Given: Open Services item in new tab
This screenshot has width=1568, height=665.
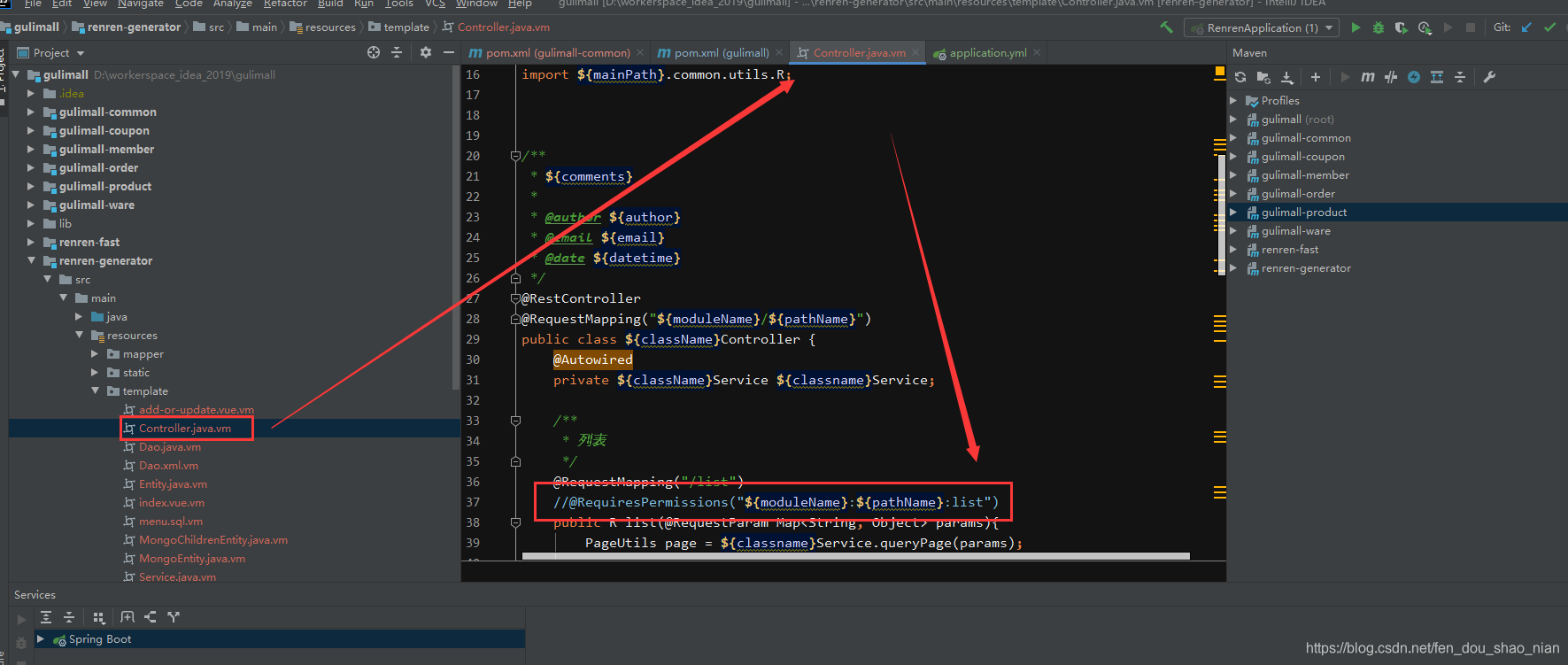Looking at the screenshot, I should [x=127, y=617].
